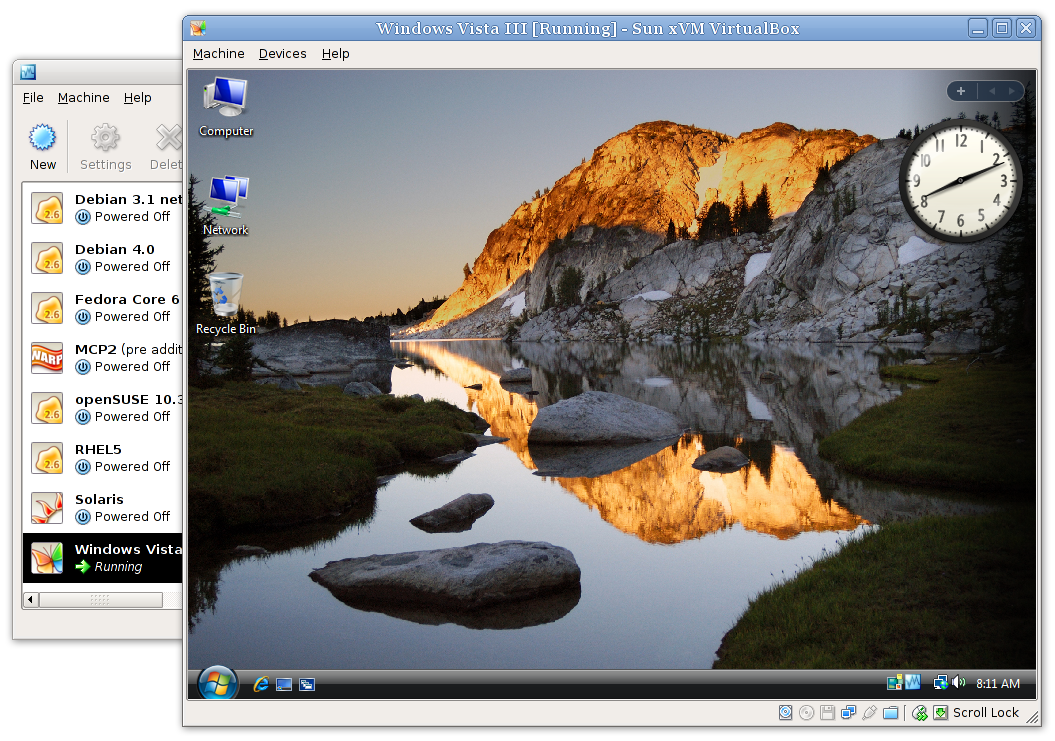The height and width of the screenshot is (741, 1055).
Task: Select the Debian 3.1 net VM entry
Action: click(x=103, y=208)
